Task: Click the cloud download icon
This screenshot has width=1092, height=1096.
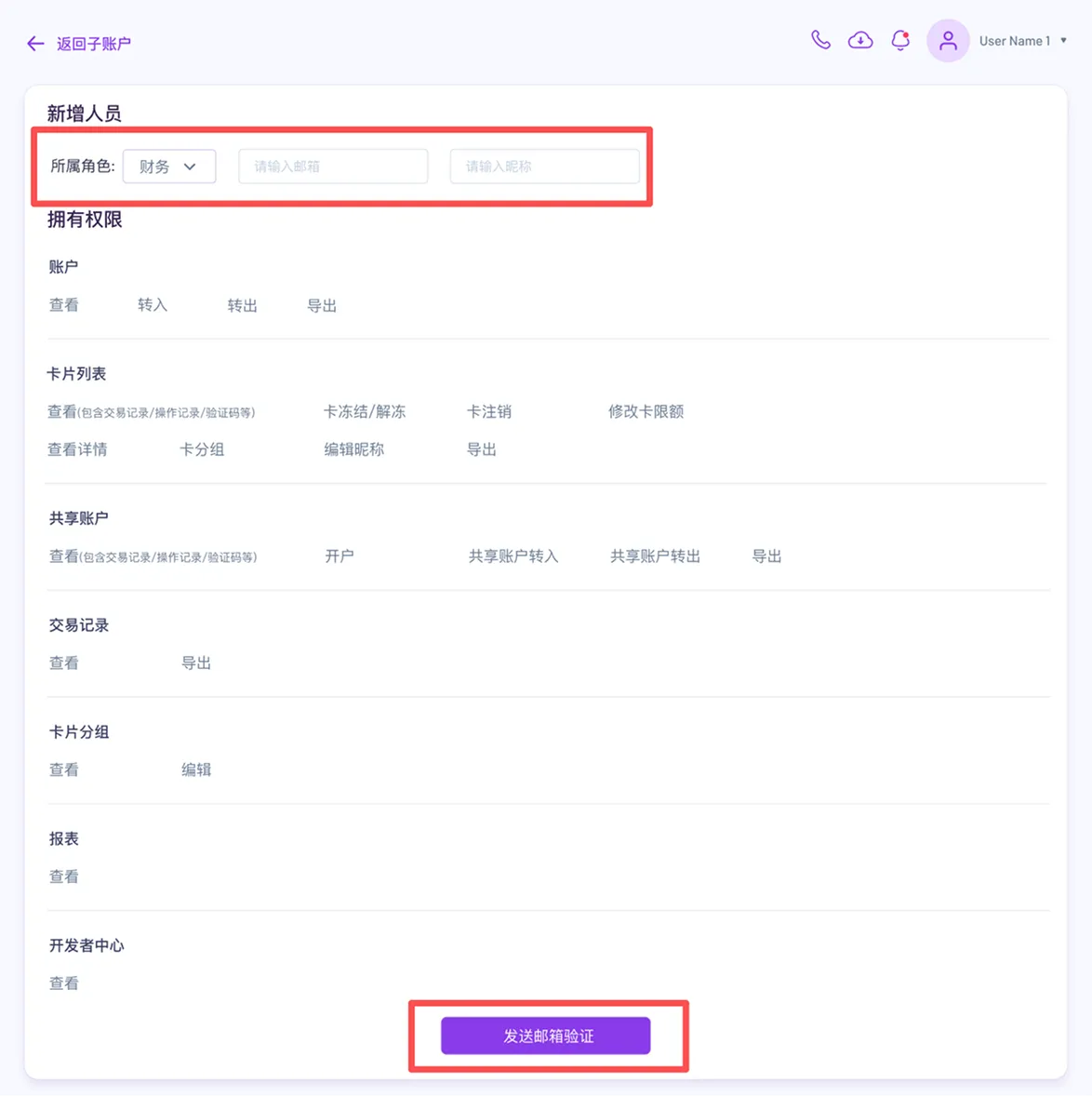Action: [860, 41]
